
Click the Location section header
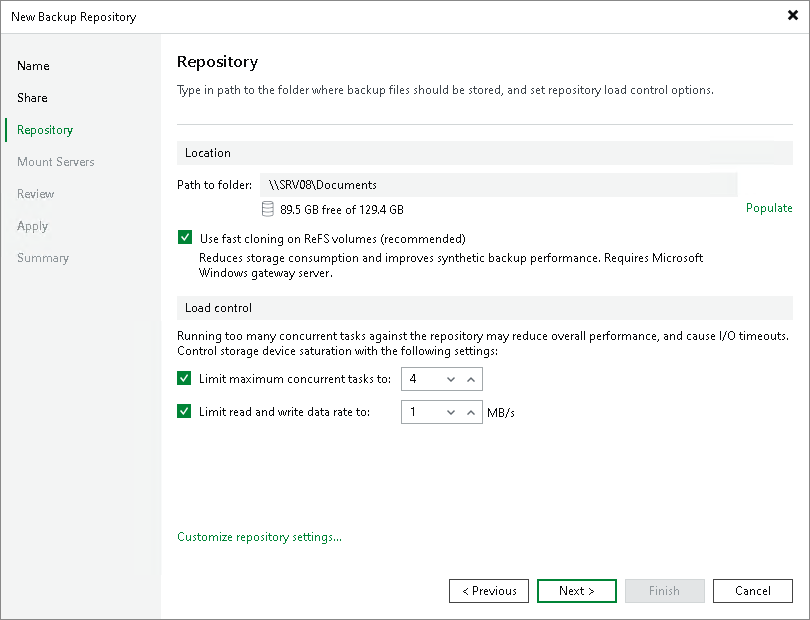pos(485,153)
